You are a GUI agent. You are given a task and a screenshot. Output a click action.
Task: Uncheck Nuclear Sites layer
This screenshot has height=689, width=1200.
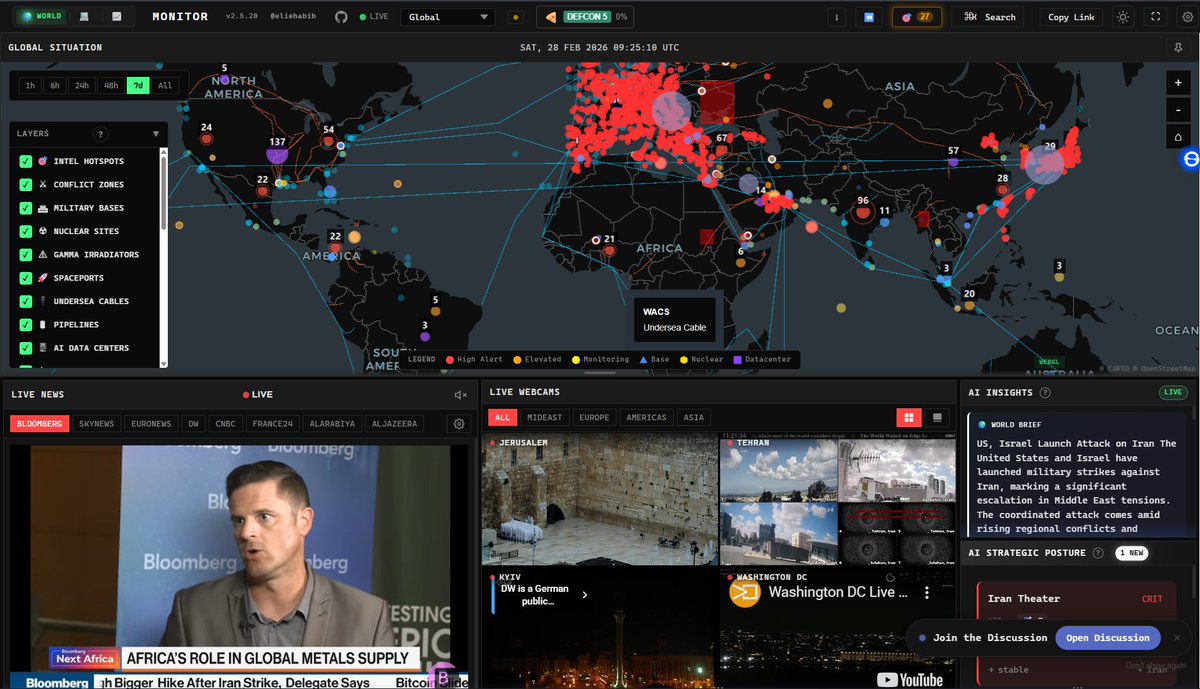pyautogui.click(x=26, y=231)
